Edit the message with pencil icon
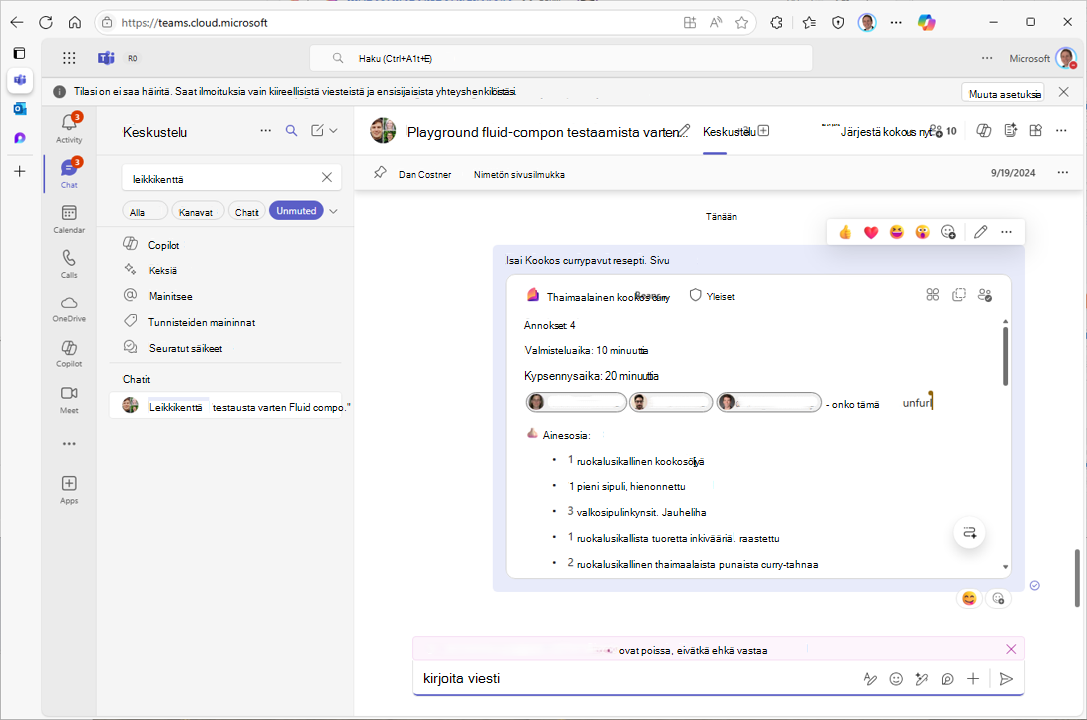This screenshot has height=720, width=1087. tap(980, 232)
